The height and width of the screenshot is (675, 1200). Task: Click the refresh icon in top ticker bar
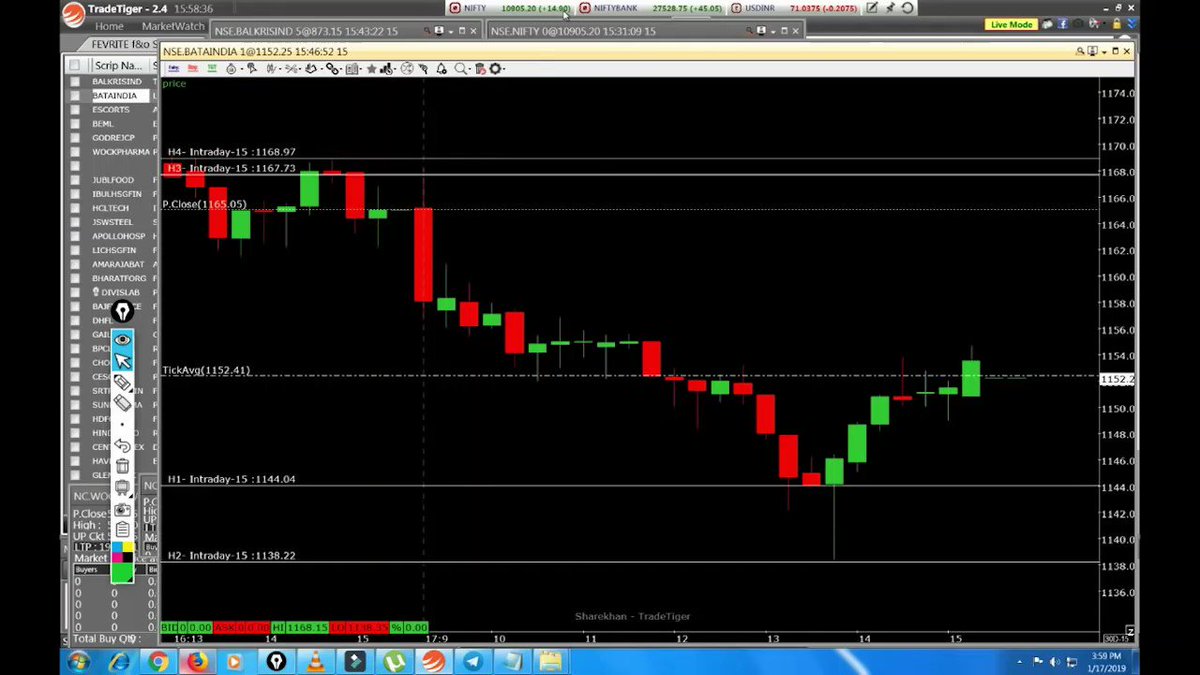tap(907, 8)
